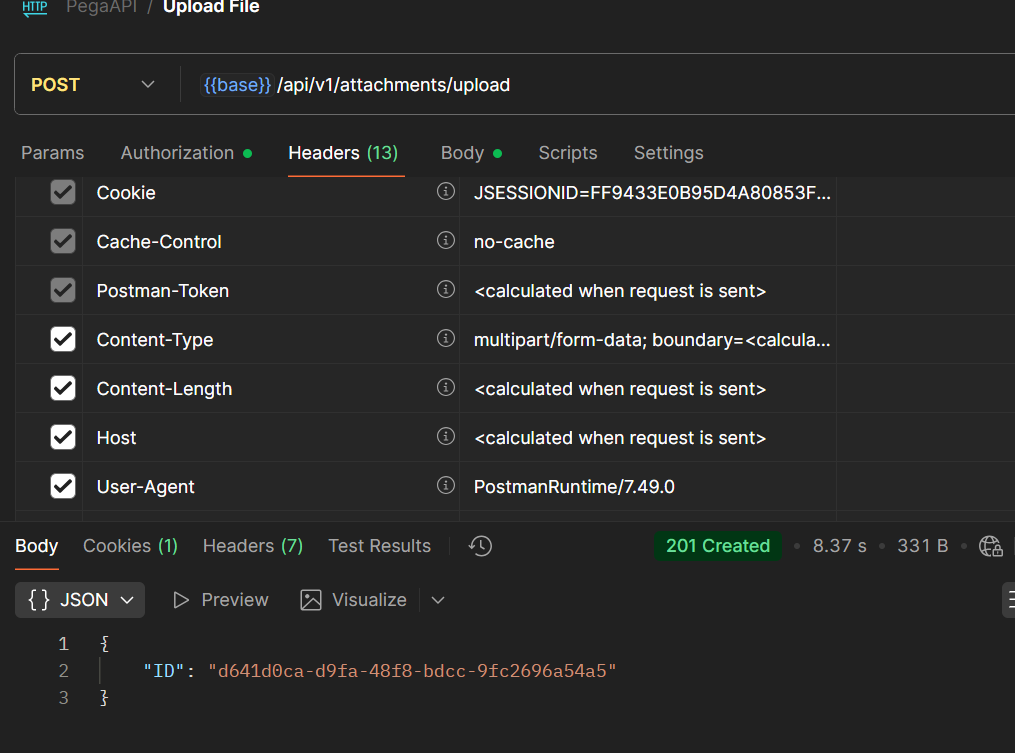Click the 201 Created status badge
Screen dimensions: 1015x753
click(x=717, y=546)
